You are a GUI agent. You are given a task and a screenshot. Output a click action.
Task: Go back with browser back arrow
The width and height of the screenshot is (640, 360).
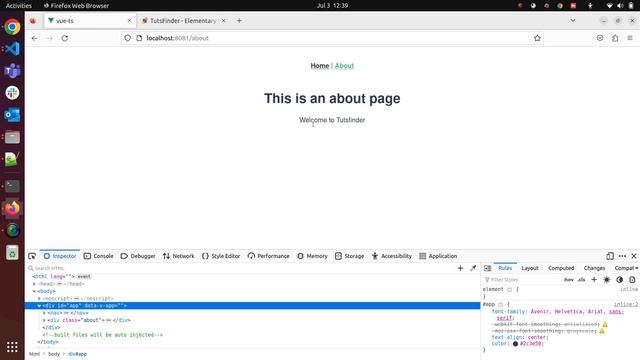pos(35,38)
